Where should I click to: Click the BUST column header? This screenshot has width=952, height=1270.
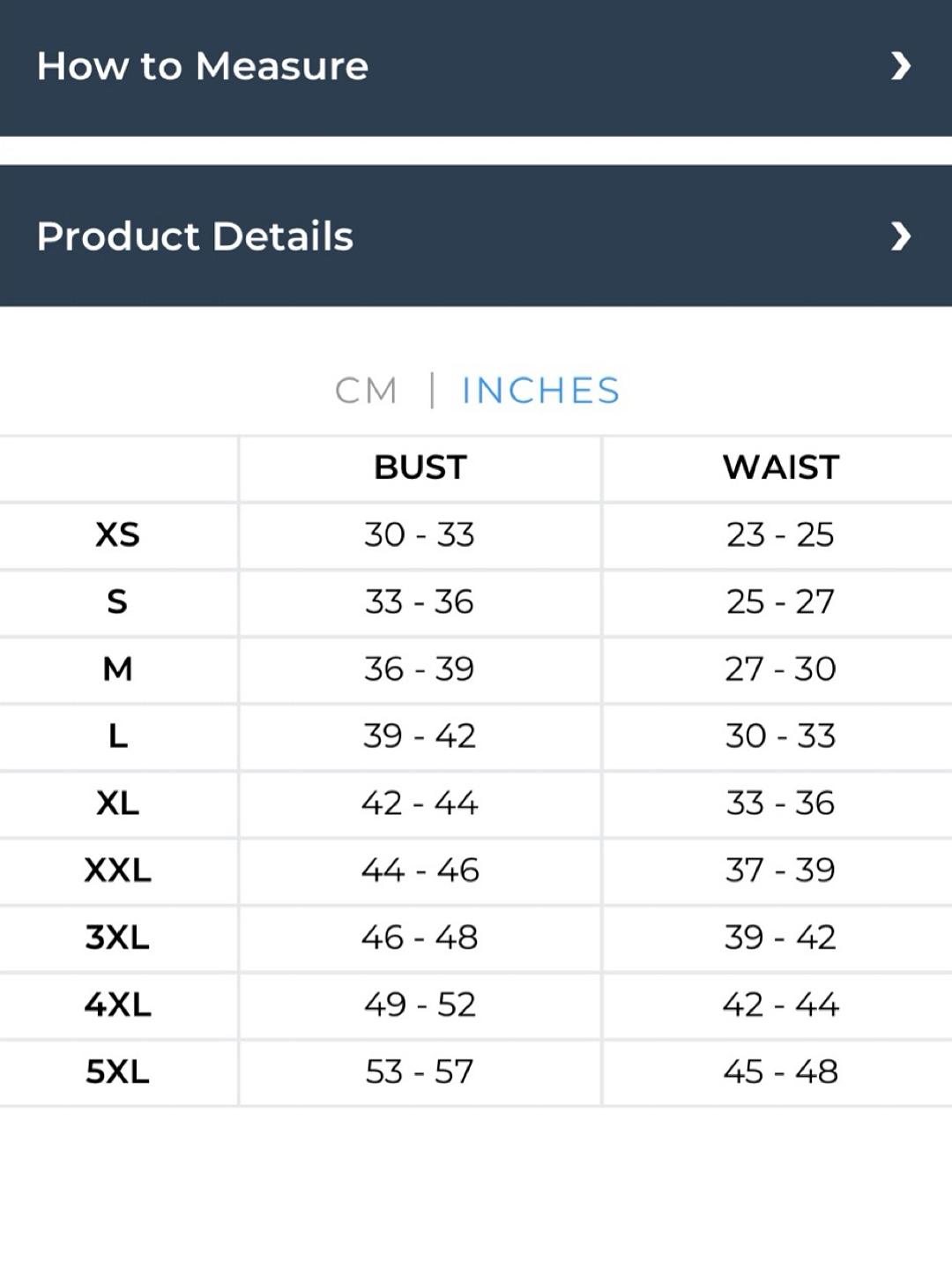click(x=420, y=467)
